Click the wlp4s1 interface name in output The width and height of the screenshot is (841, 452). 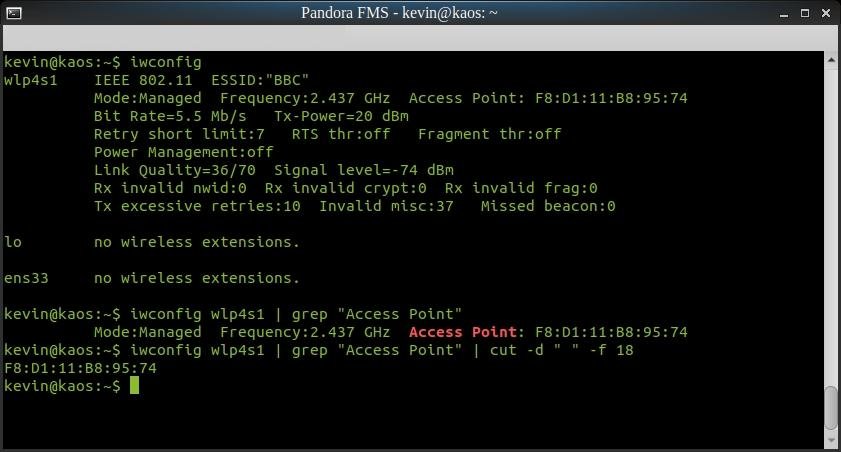tap(31, 80)
